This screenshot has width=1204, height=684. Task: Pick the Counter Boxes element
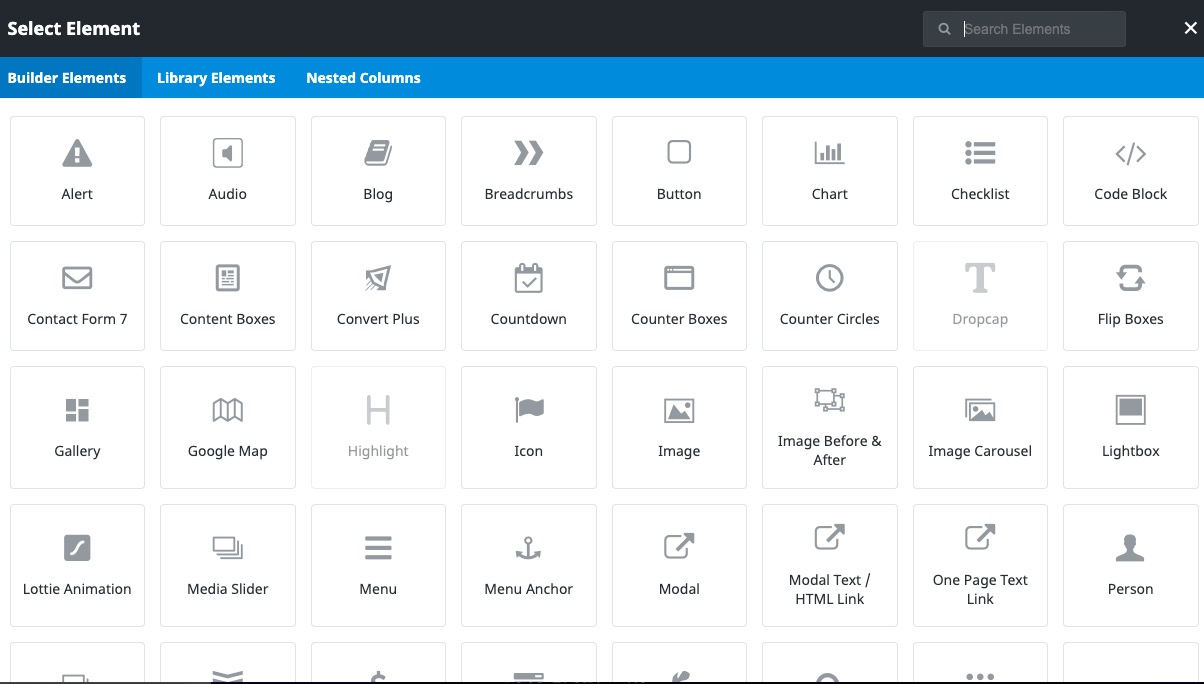pos(679,296)
